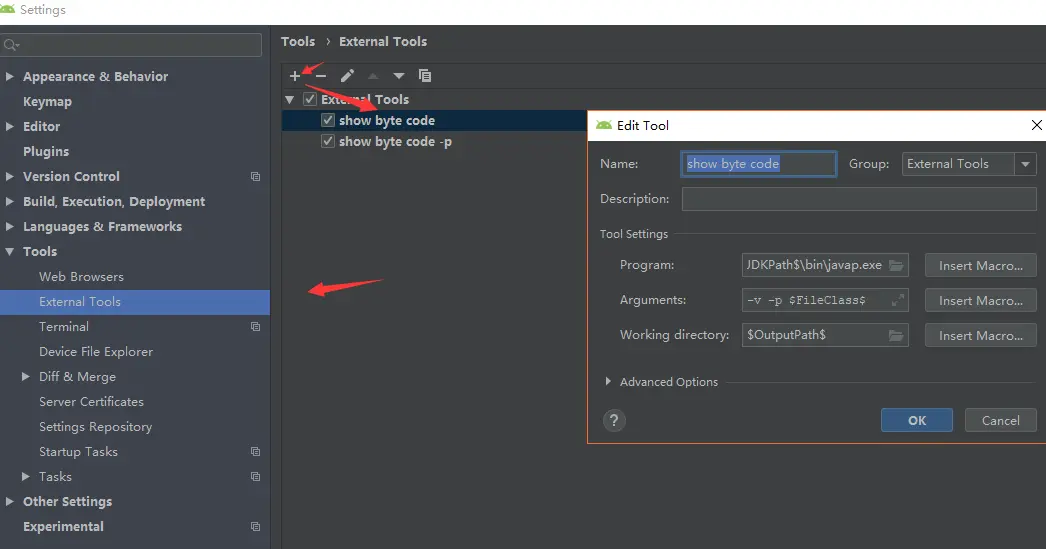1046x549 pixels.
Task: Cancel the Edit Tool dialog
Action: 1001,420
